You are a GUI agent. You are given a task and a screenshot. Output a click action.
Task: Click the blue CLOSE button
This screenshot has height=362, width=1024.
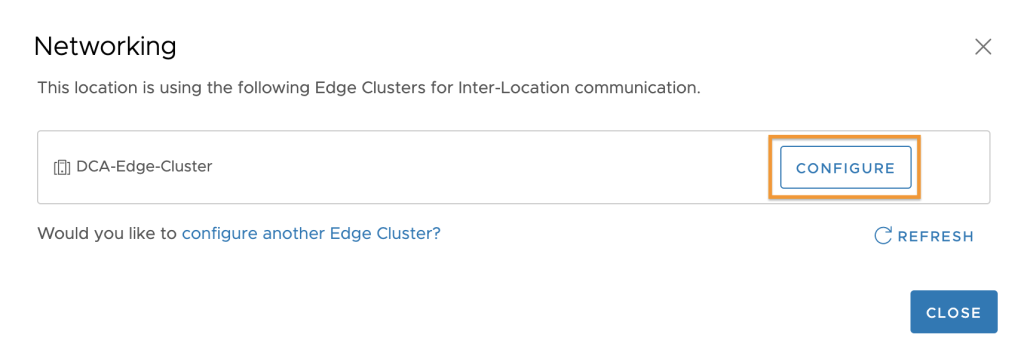(x=953, y=312)
